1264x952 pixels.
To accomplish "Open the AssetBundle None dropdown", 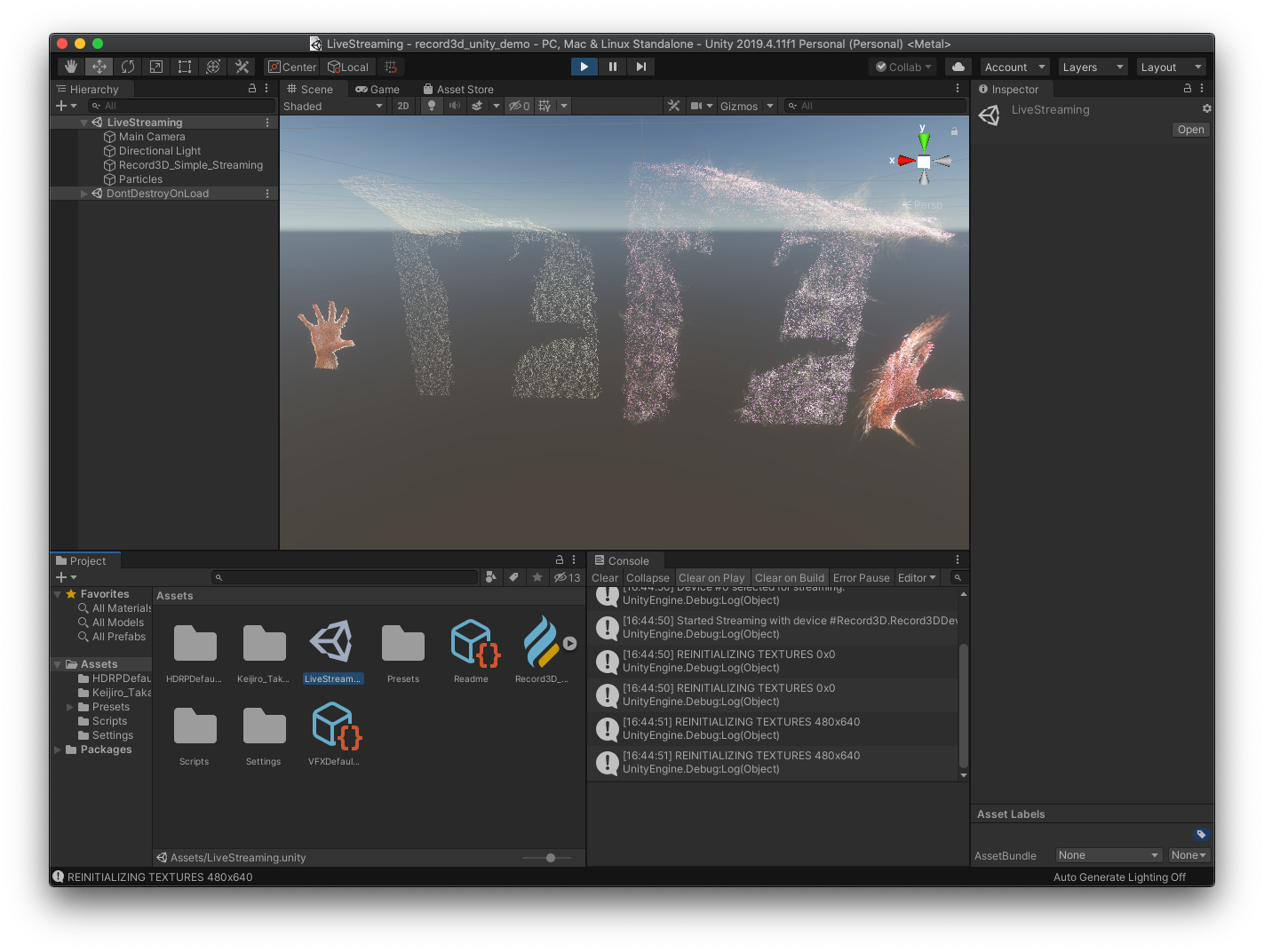I will [1109, 855].
